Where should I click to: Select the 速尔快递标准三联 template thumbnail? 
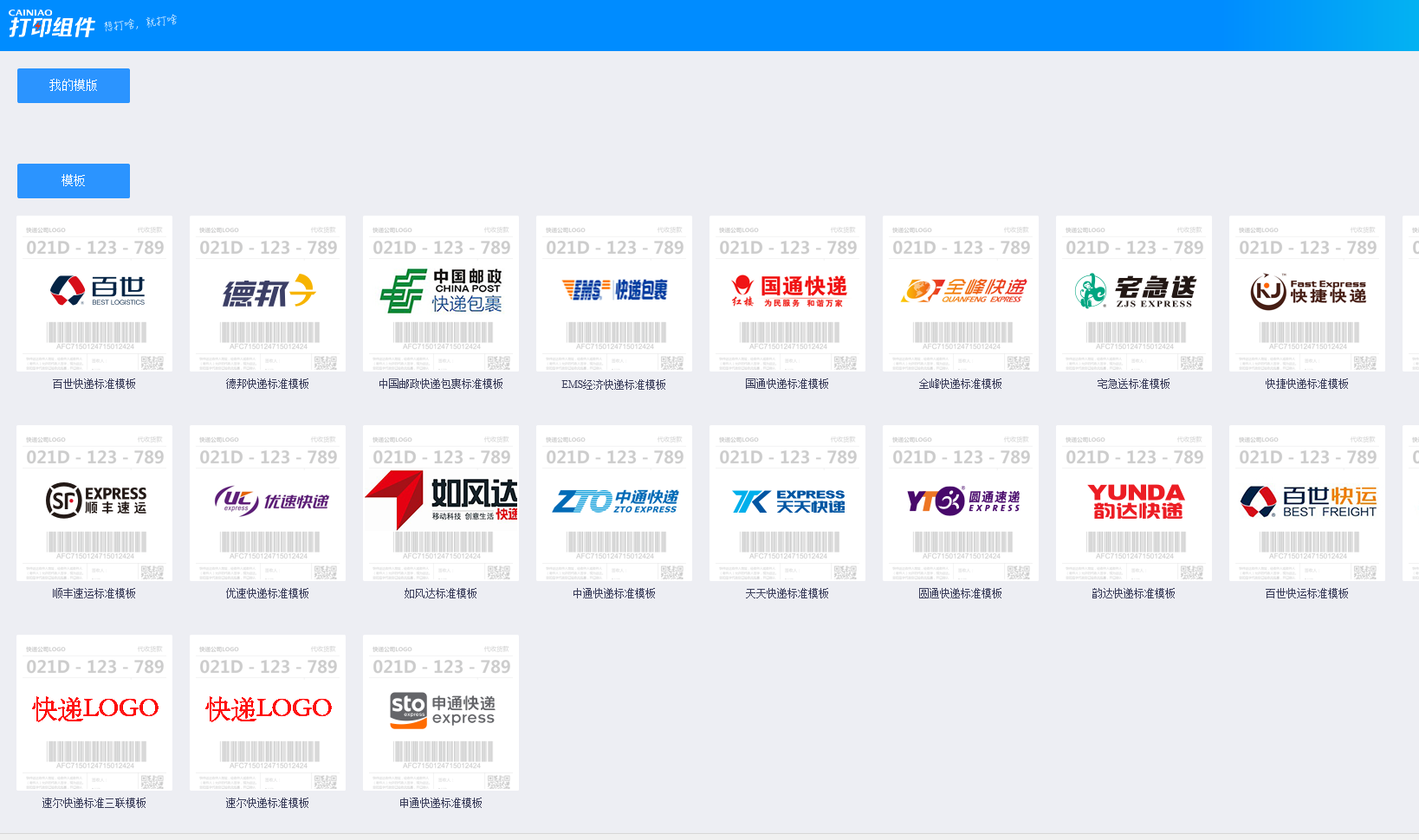94,713
